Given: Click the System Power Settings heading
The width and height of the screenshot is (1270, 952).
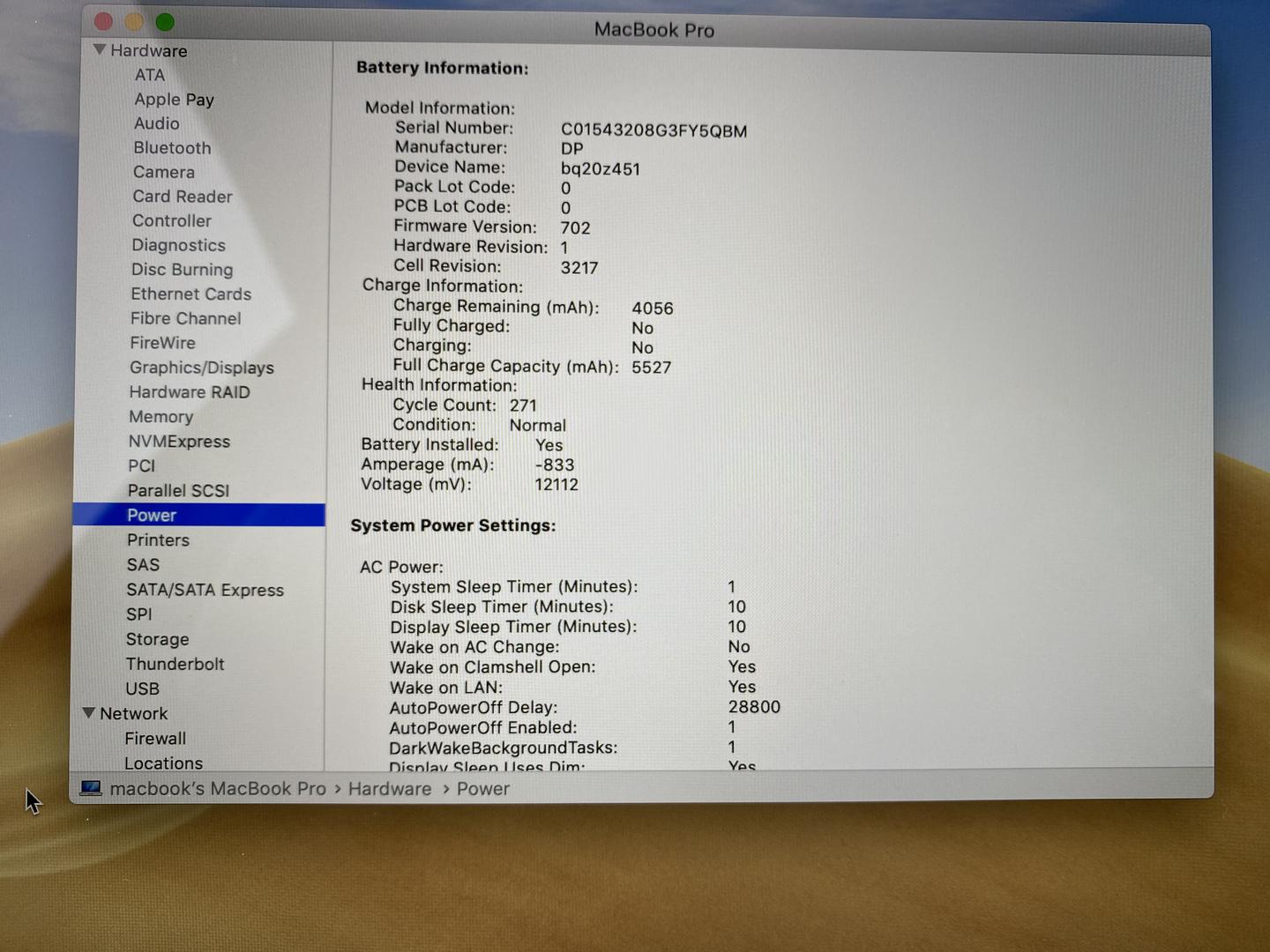Looking at the screenshot, I should click(453, 525).
